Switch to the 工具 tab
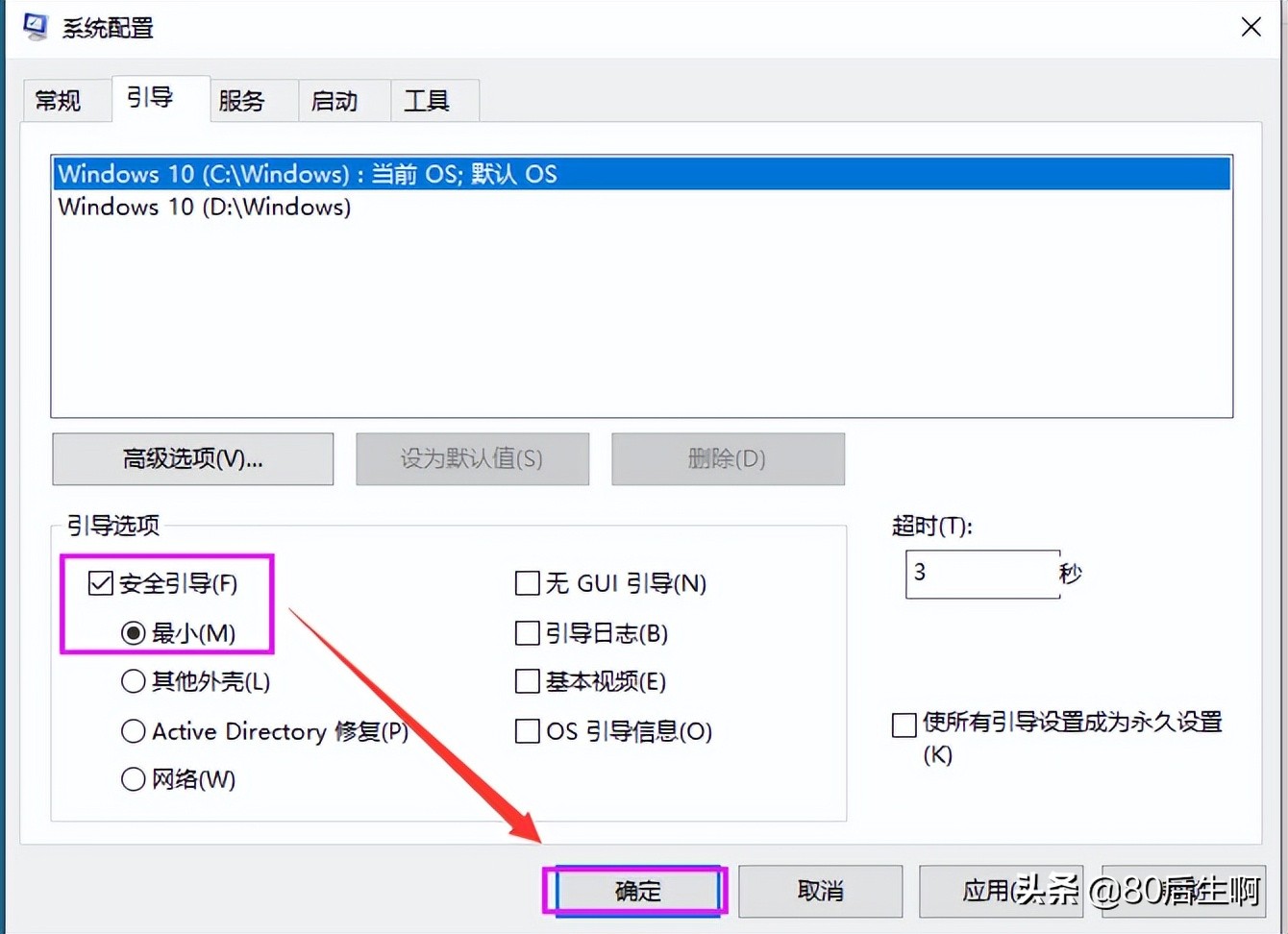1288x934 pixels. [427, 100]
